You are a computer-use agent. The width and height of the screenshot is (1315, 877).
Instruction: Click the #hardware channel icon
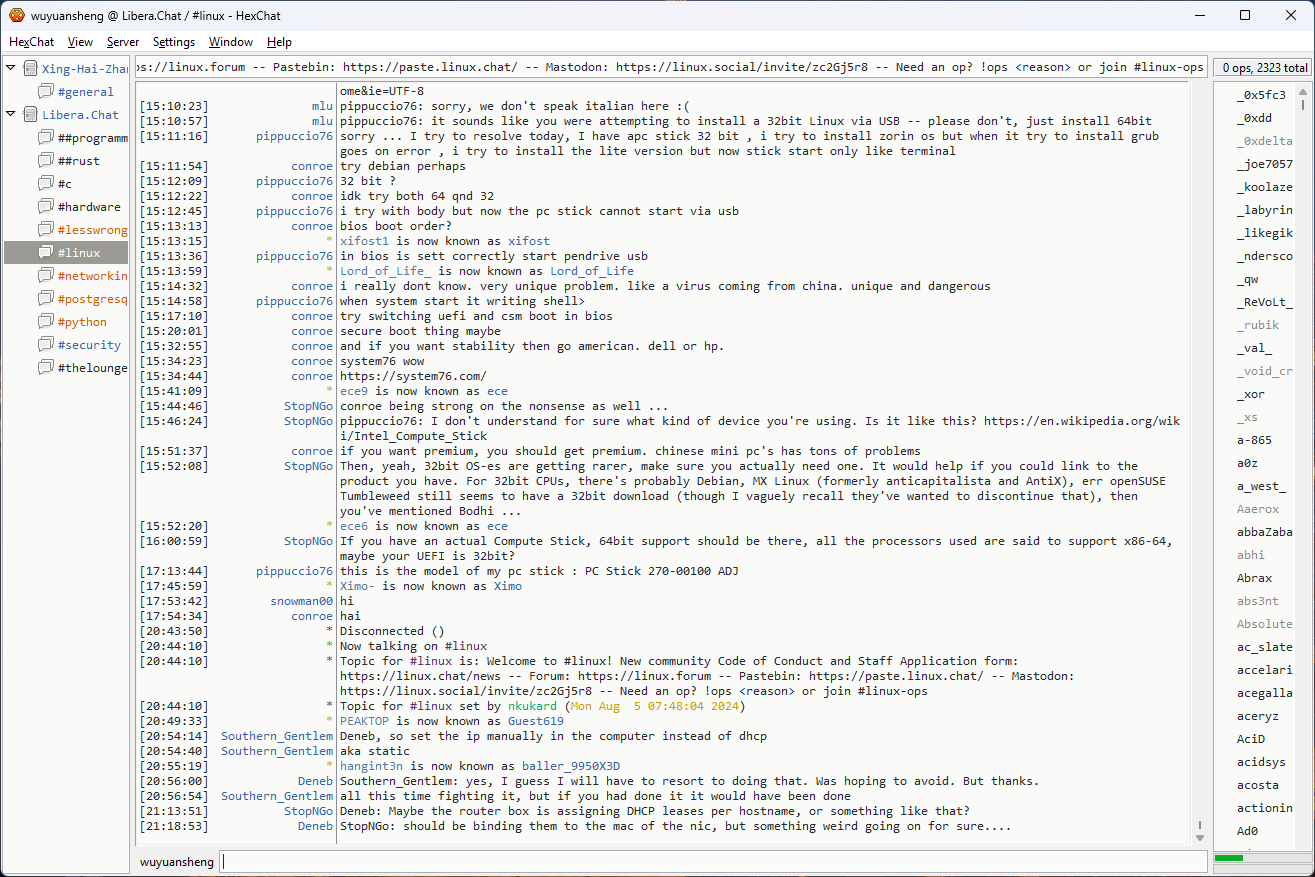[46, 207]
